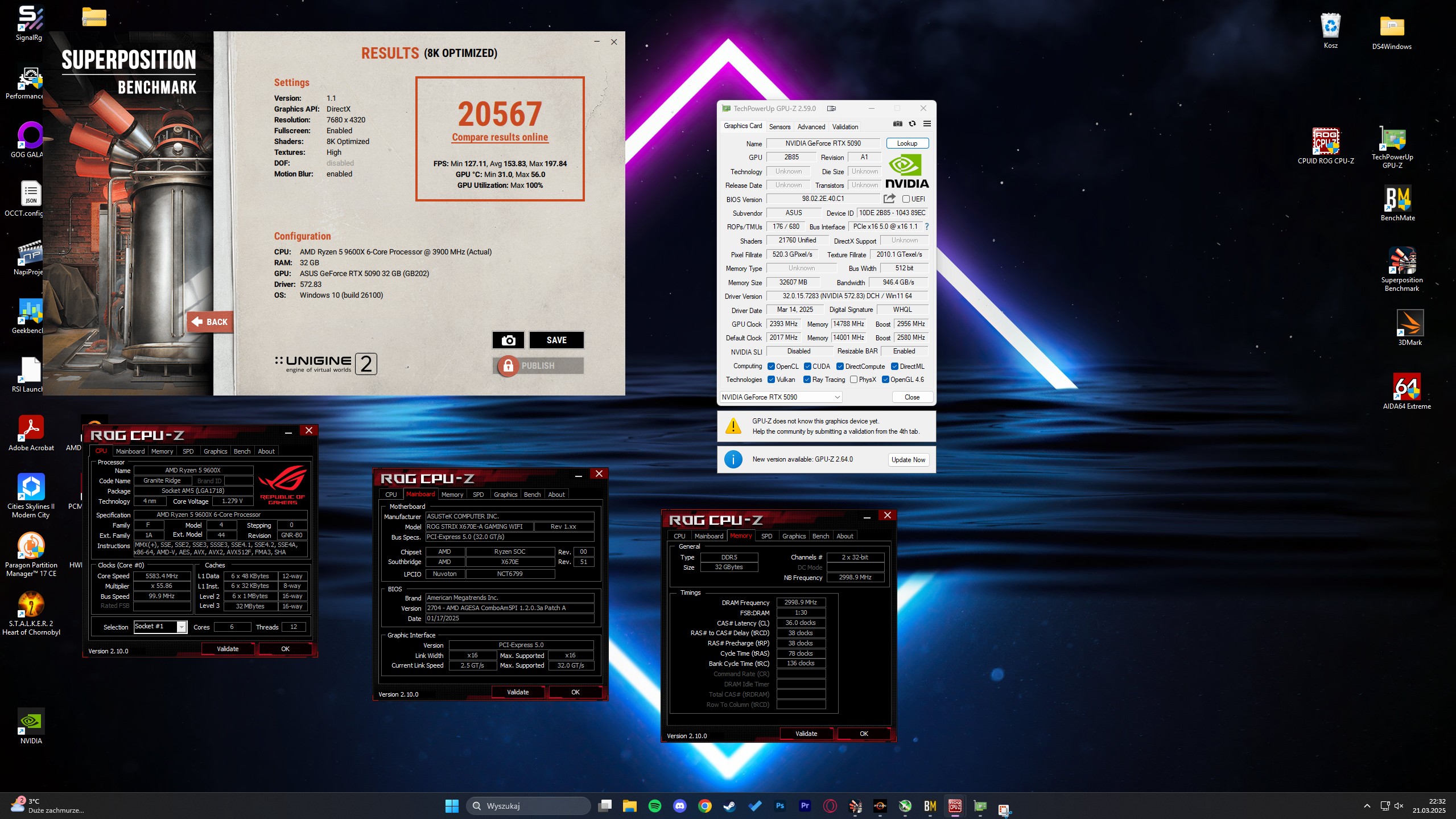This screenshot has width=1456, height=819.
Task: Click the Wyszukaj taskbar search field
Action: pos(528,806)
